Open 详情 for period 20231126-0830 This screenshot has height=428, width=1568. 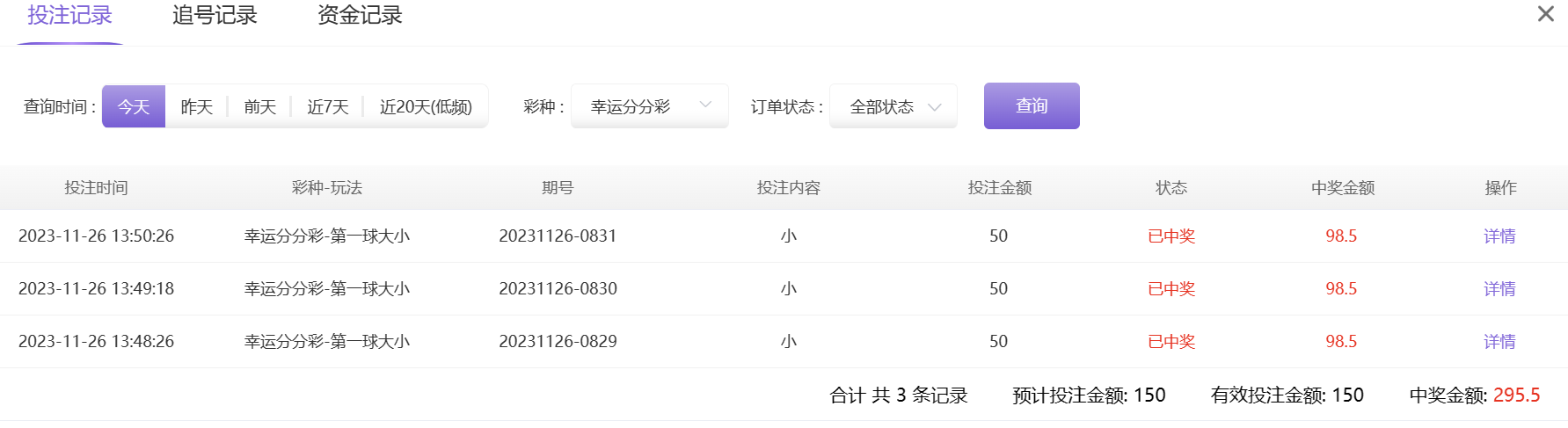(1499, 288)
